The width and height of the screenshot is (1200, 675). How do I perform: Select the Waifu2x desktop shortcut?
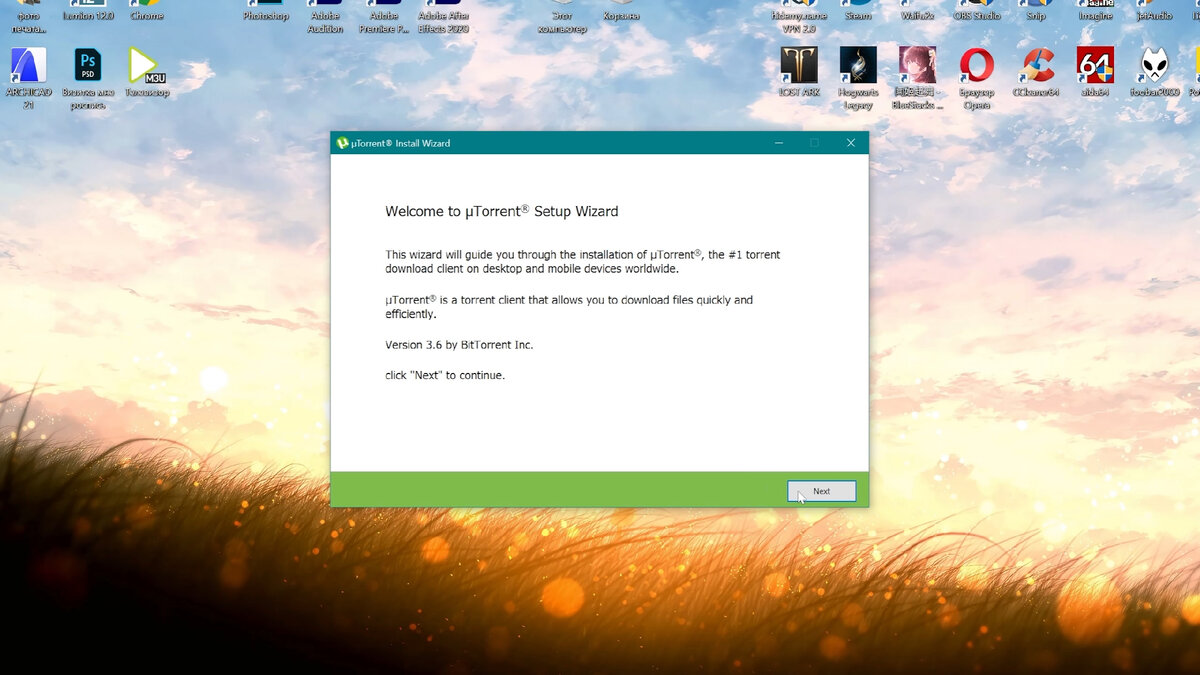(x=917, y=11)
